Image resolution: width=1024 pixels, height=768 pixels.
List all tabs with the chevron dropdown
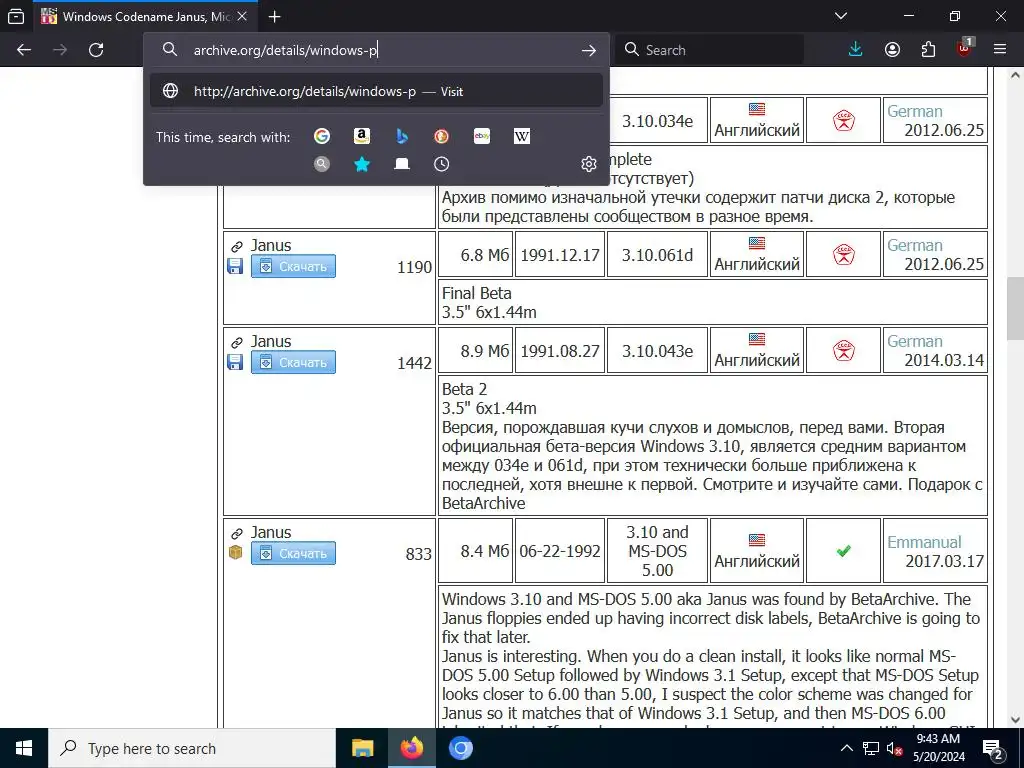tap(841, 16)
